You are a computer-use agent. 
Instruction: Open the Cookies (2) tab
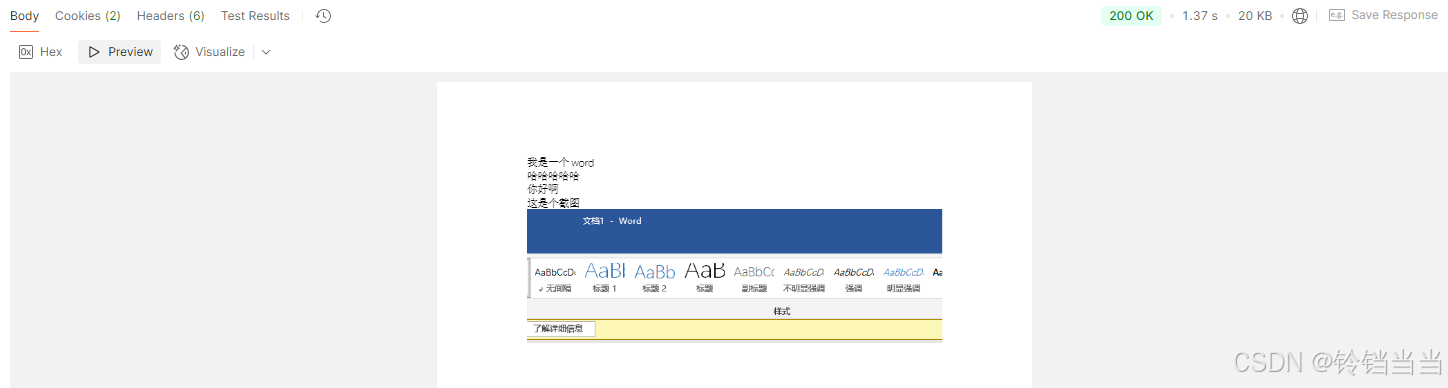pyautogui.click(x=88, y=16)
